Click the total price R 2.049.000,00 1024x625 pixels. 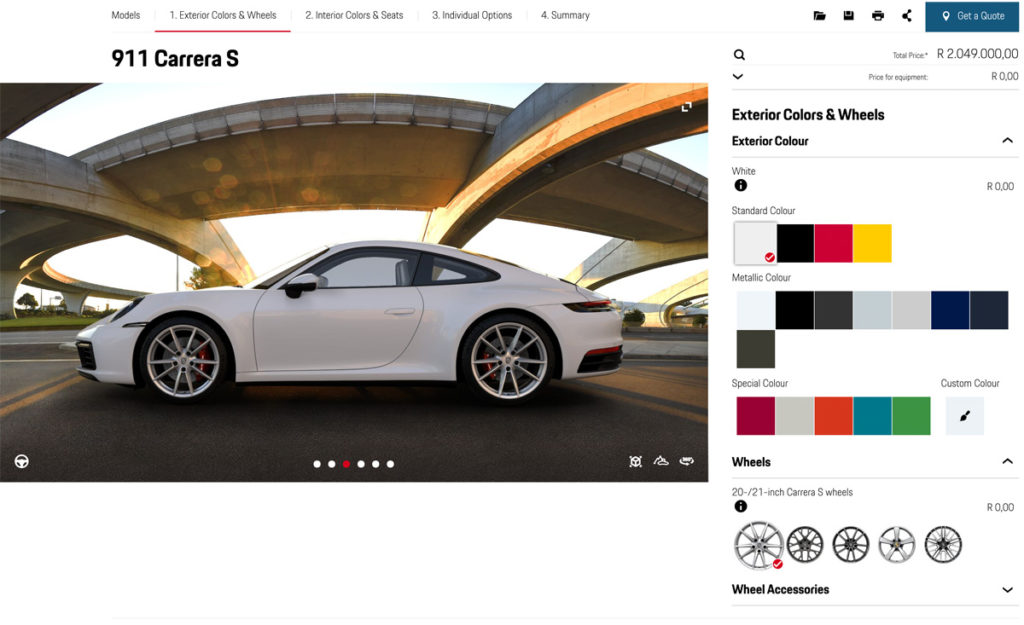click(x=978, y=54)
